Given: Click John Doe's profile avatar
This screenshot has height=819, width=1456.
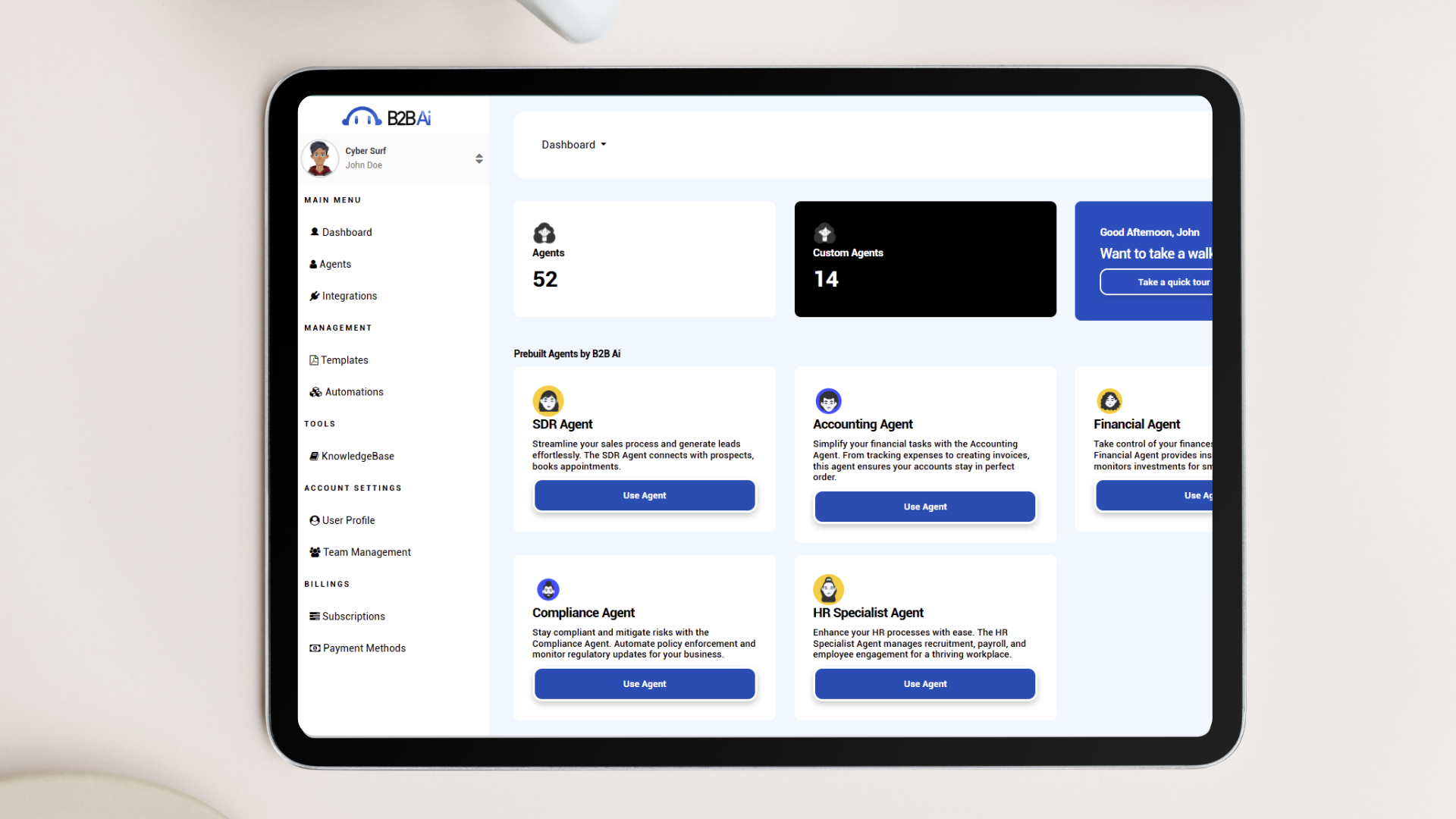Looking at the screenshot, I should click(319, 158).
